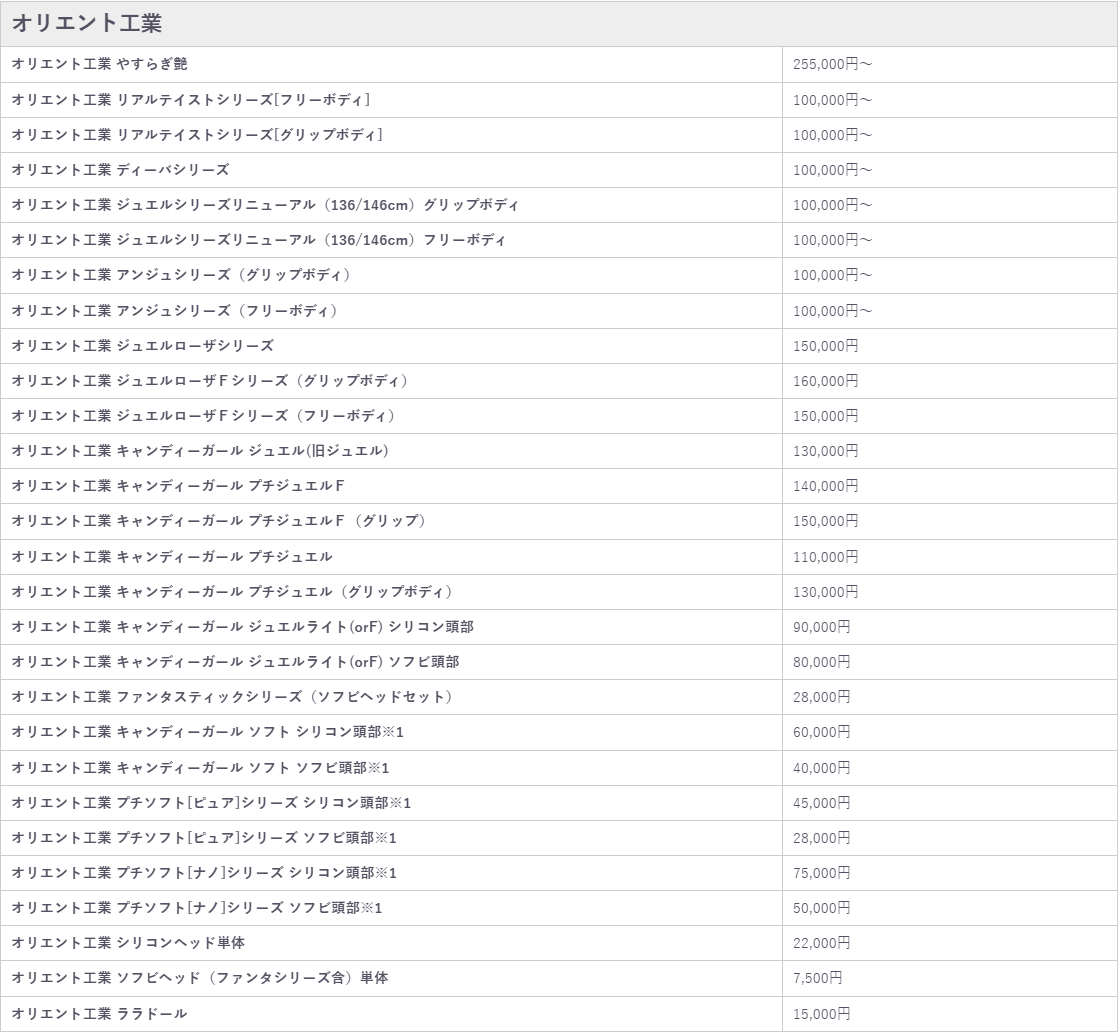This screenshot has width=1118, height=1032.
Task: Click the price in the ディーバシリーズ row
Action: (x=832, y=170)
